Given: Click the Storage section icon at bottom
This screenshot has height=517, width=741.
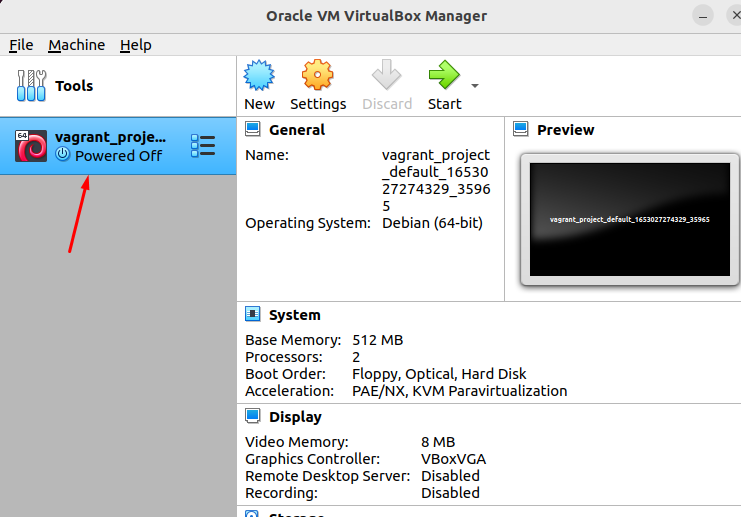Looking at the screenshot, I should point(253,514).
